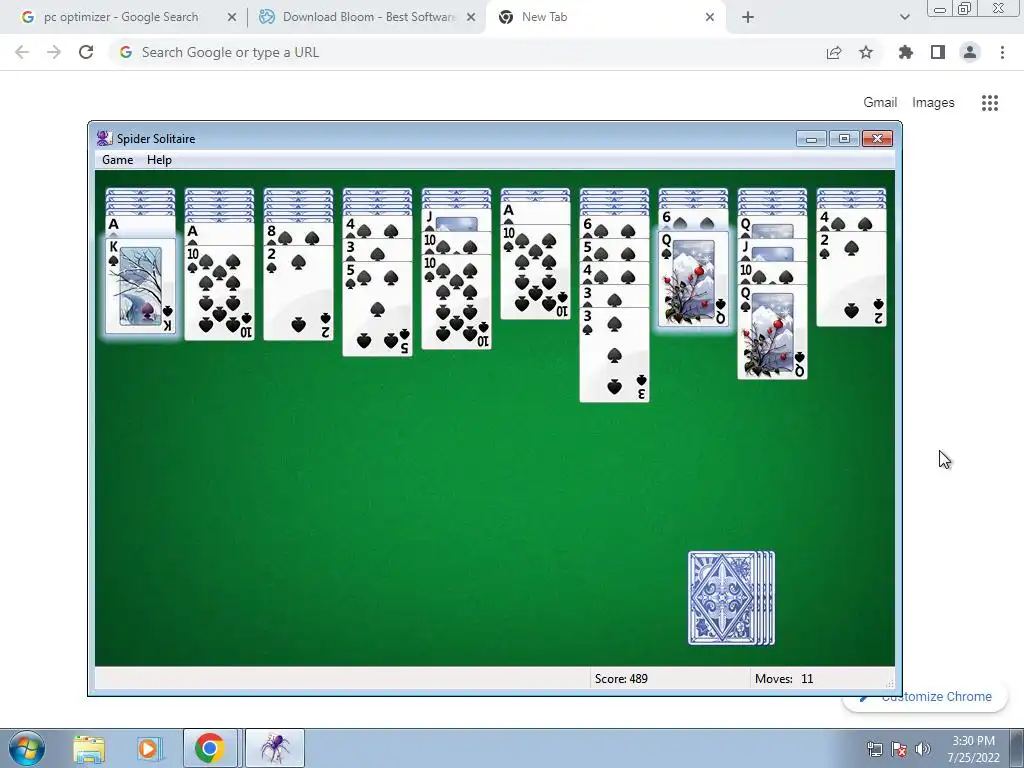Select the 6 of spades in seventh column

pyautogui.click(x=615, y=227)
